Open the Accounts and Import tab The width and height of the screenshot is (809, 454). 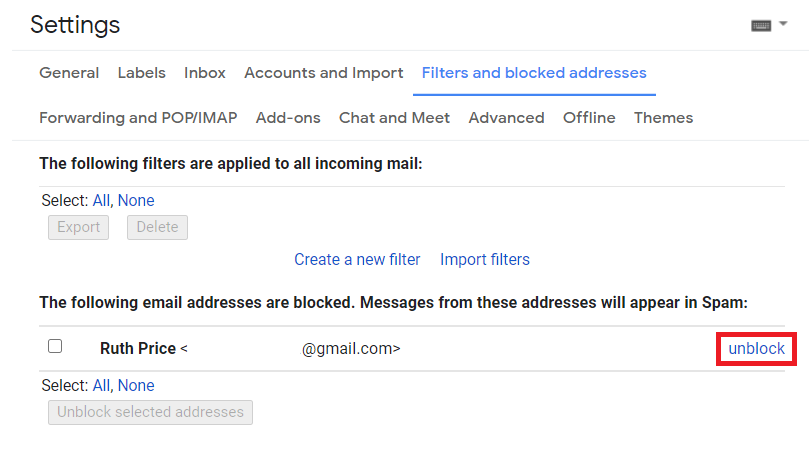[324, 73]
